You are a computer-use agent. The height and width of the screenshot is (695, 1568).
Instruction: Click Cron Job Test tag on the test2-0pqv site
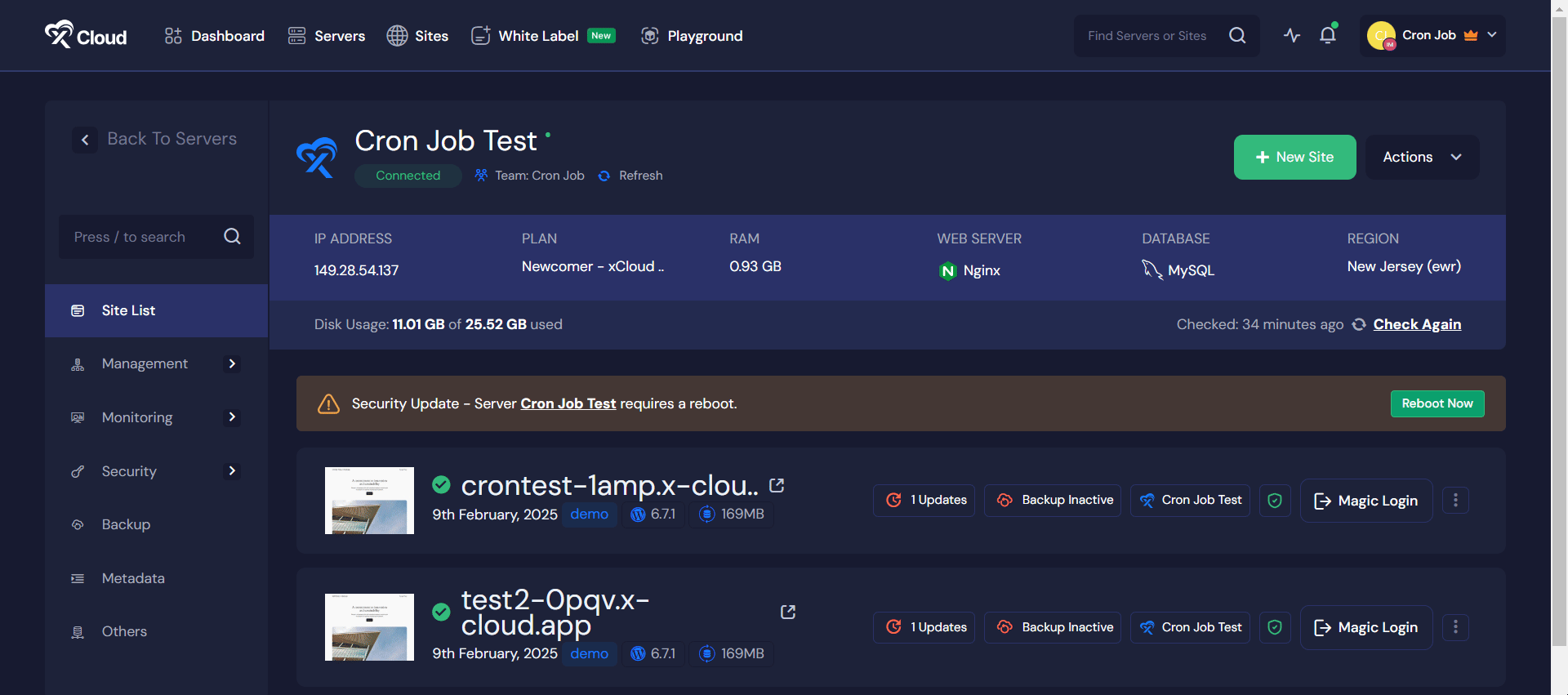click(1190, 627)
